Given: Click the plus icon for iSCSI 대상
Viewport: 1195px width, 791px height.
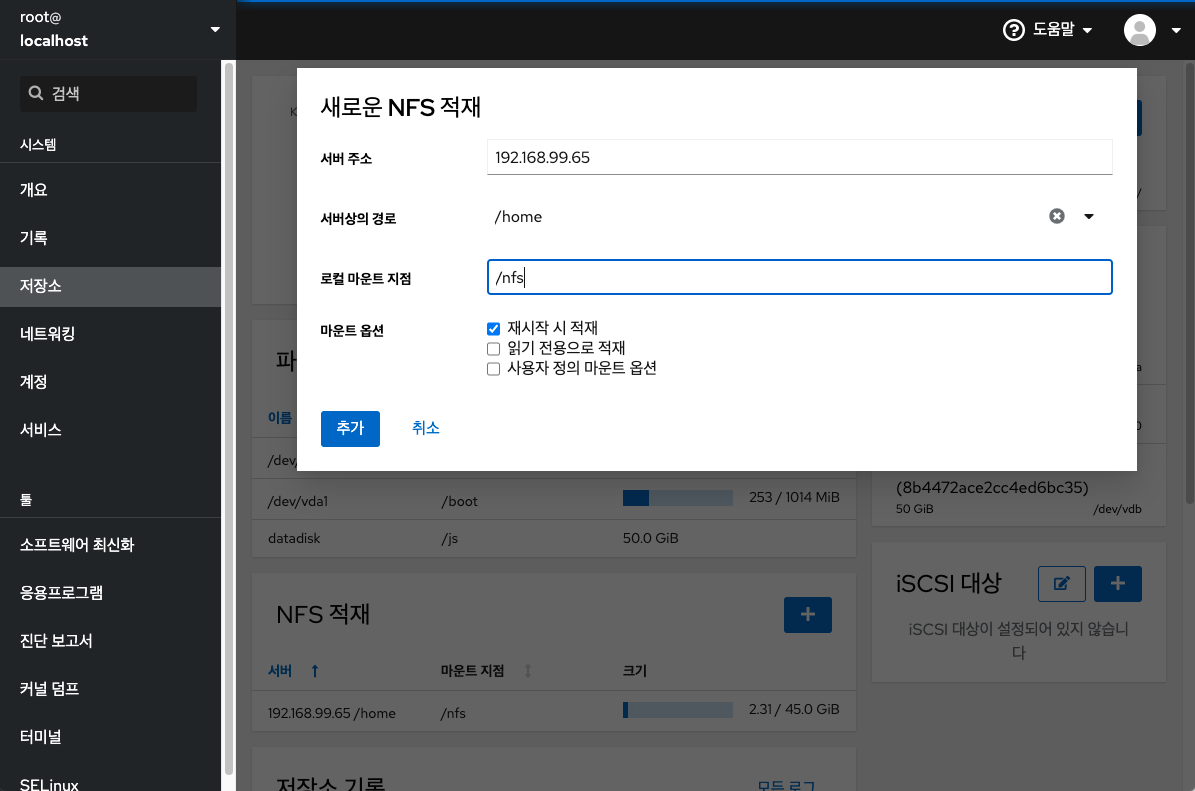Looking at the screenshot, I should click(1117, 583).
